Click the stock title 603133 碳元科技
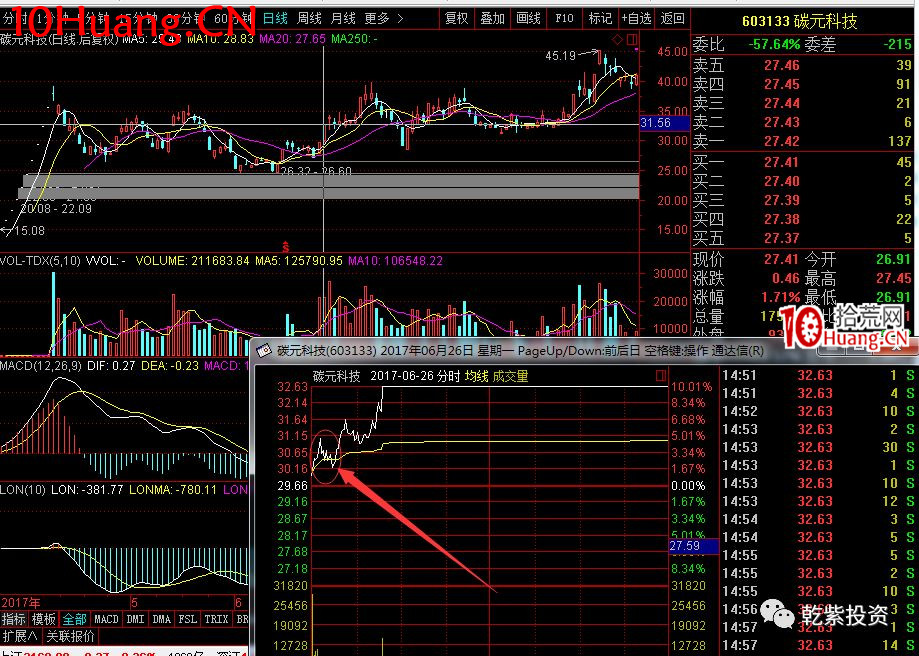The image size is (919, 656). (x=799, y=22)
